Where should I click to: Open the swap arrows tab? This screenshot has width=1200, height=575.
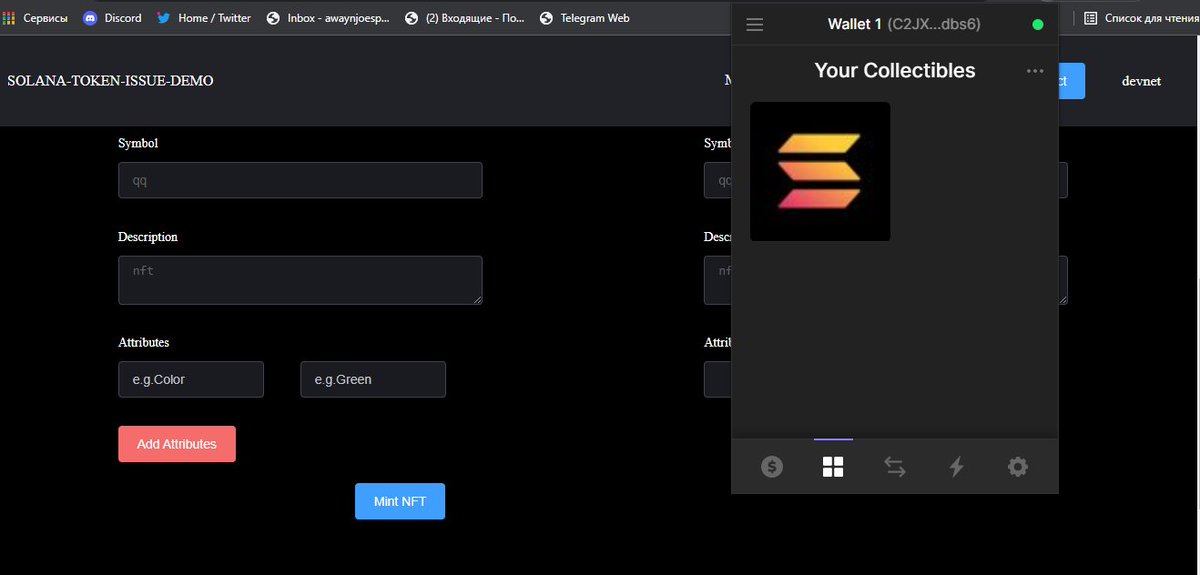(x=895, y=466)
